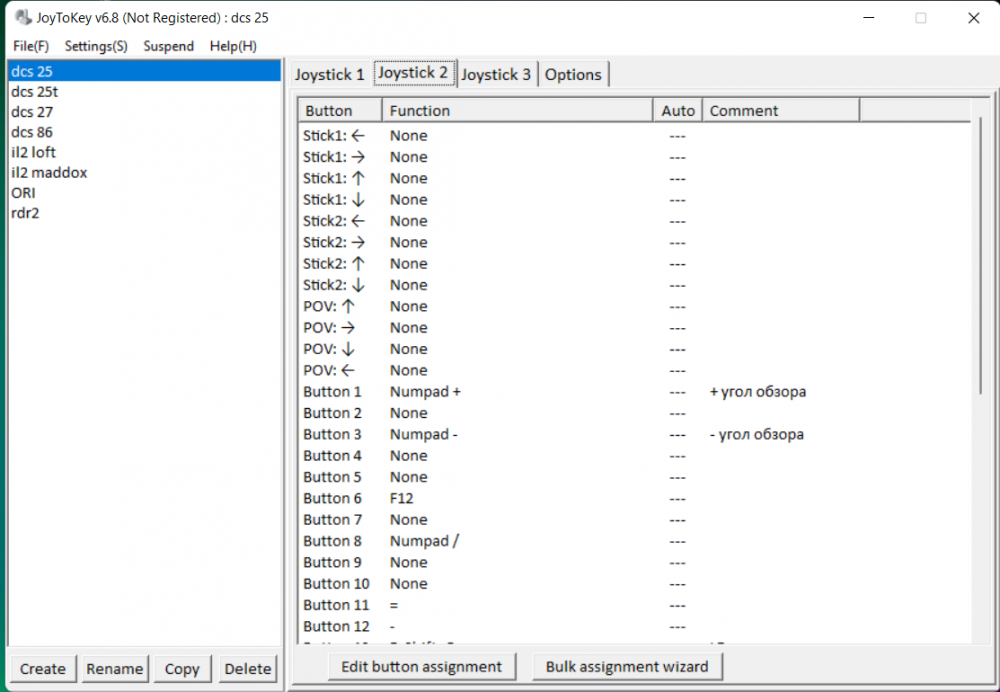Click the JoyToKey app icon in title bar

pyautogui.click(x=22, y=18)
